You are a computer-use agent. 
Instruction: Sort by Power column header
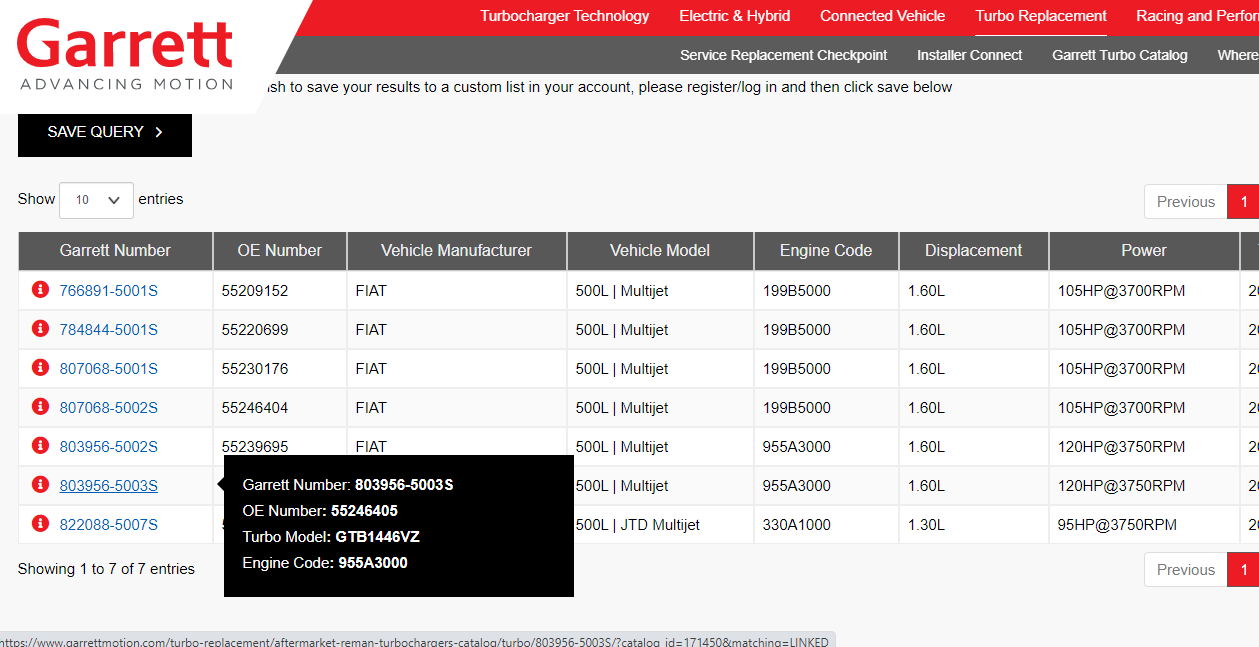tap(1144, 251)
